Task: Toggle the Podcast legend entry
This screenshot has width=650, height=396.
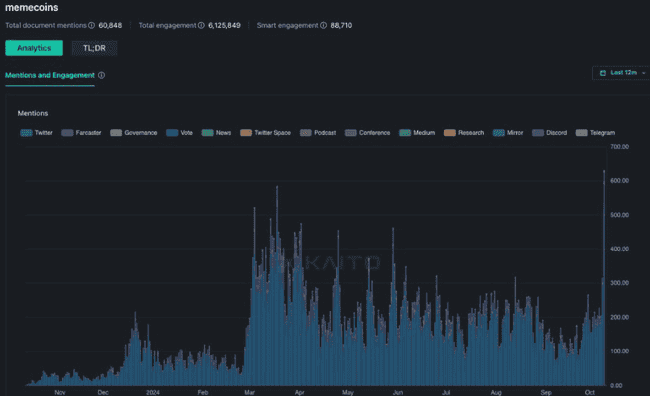Action: click(x=318, y=133)
